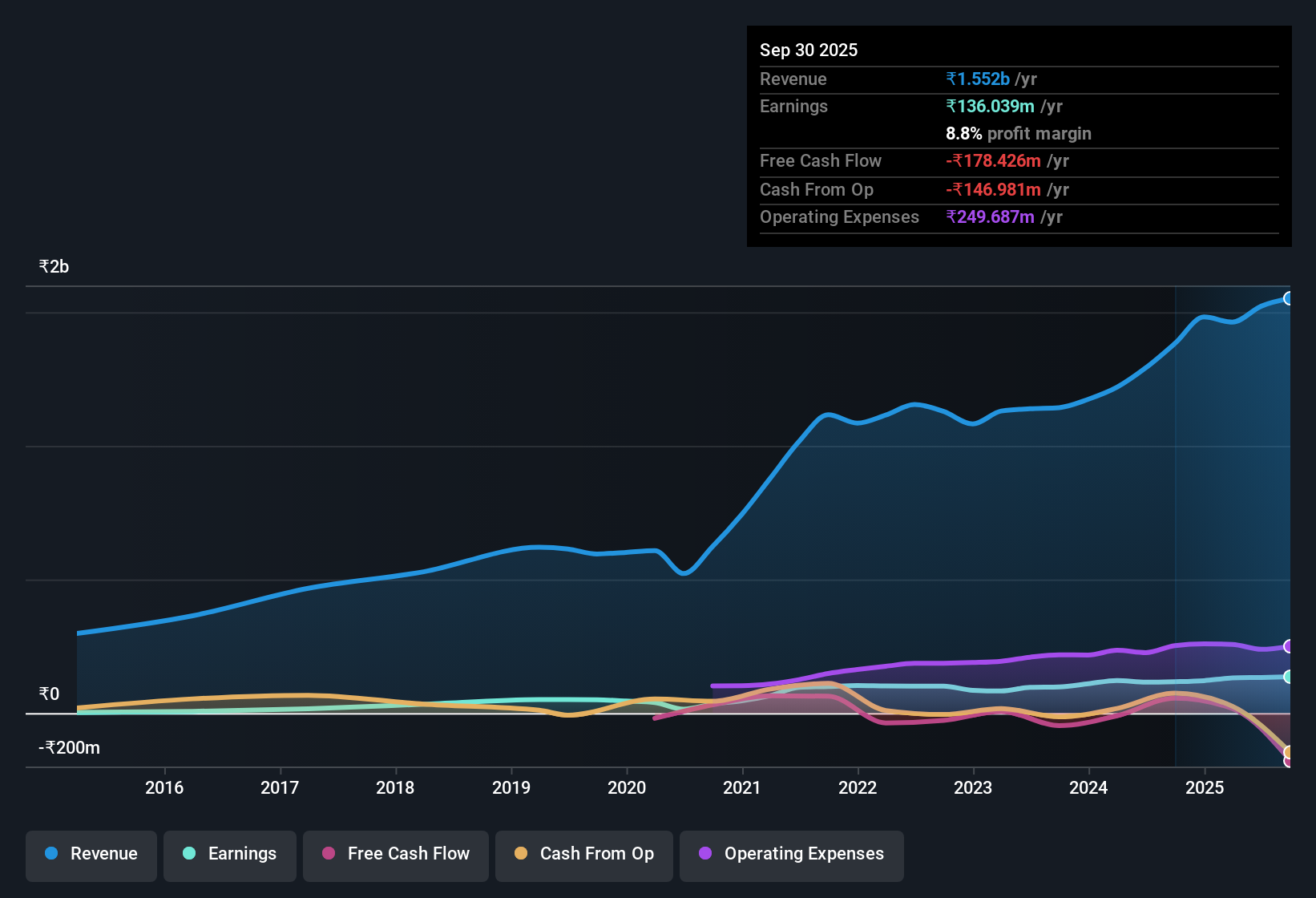Image resolution: width=1316 pixels, height=898 pixels.
Task: Select the 2025 year label
Action: coord(1206,788)
